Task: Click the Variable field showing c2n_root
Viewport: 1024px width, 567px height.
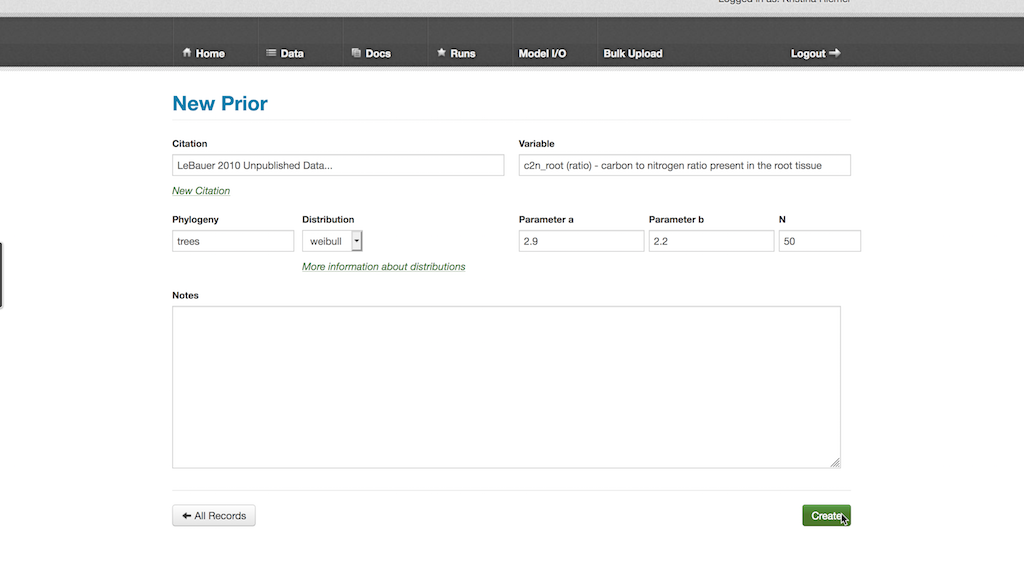Action: point(684,165)
